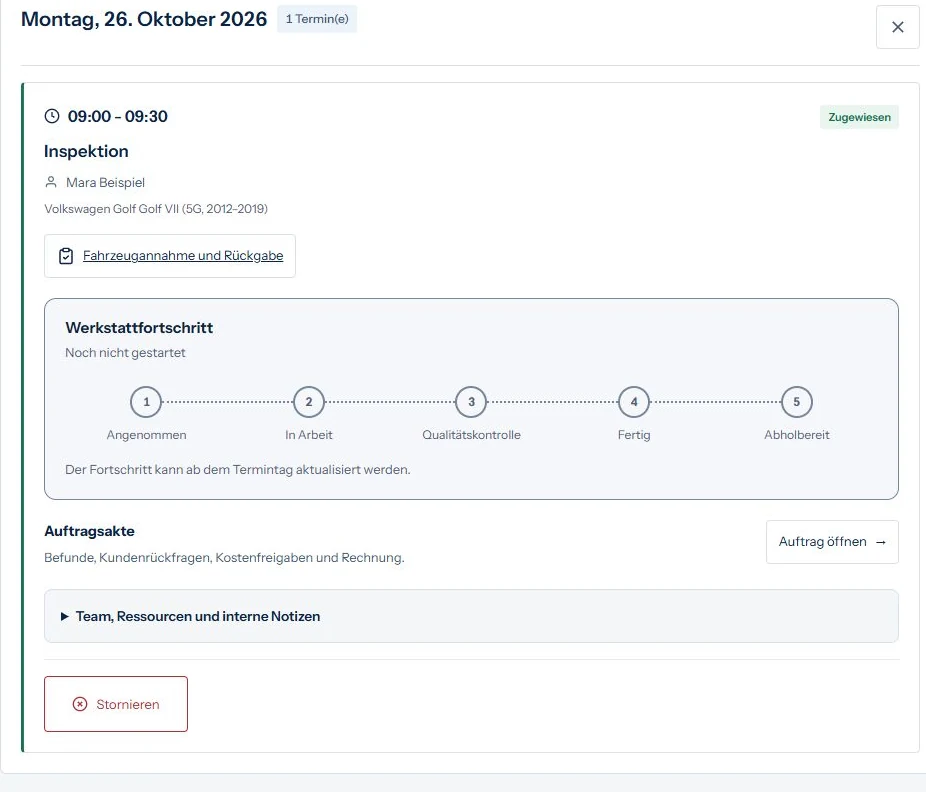Select progress step 2 In Arbeit
The height and width of the screenshot is (792, 926).
(x=308, y=402)
